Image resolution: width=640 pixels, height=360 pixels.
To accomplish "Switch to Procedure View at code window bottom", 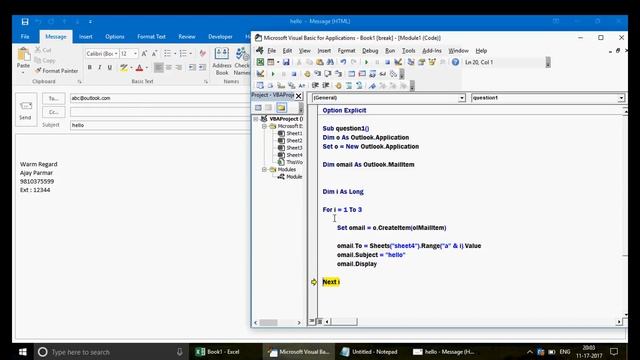I will 312,322.
